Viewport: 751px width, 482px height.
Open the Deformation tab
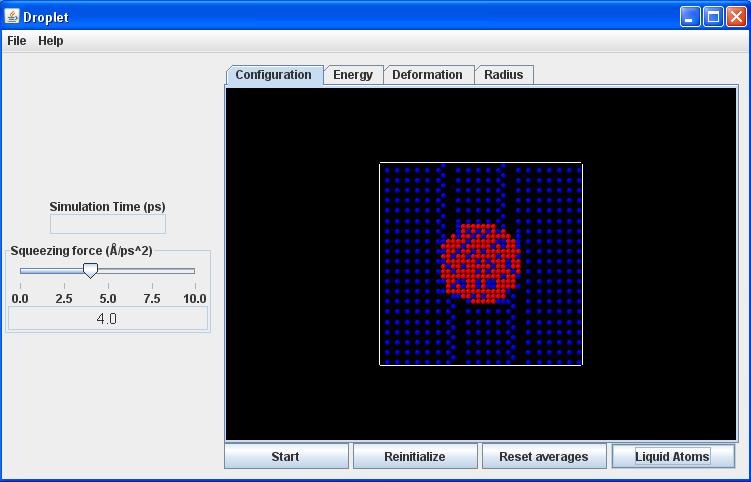point(427,75)
